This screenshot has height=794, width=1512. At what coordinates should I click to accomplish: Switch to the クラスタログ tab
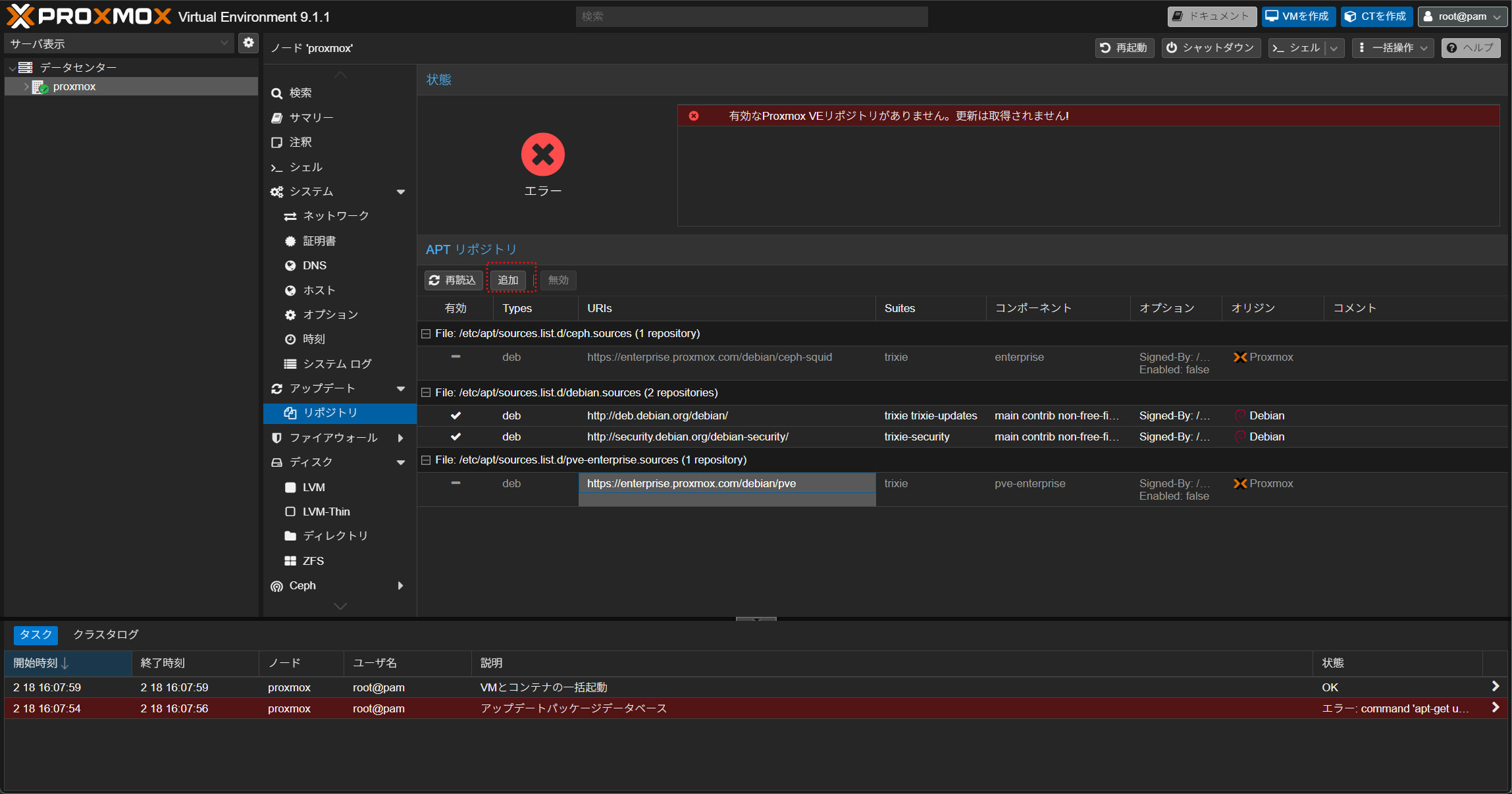(105, 635)
